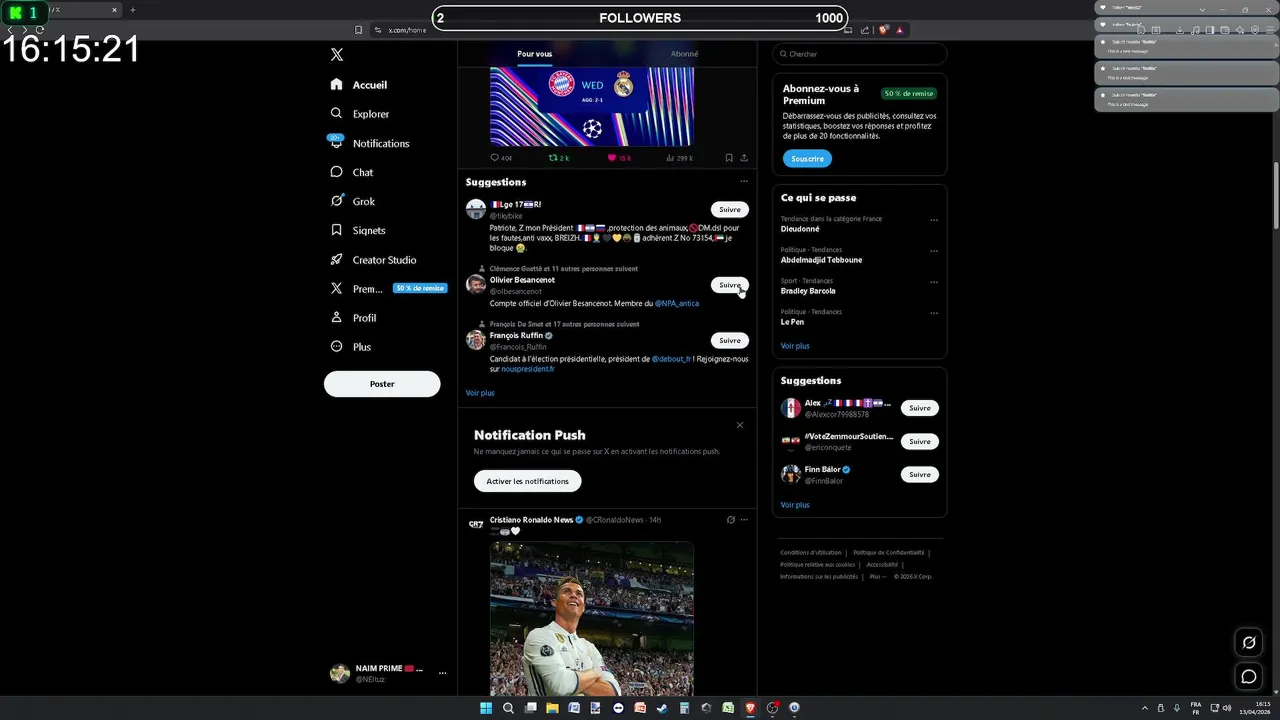Open Creator Studio from the sidebar
1280x720 pixels.
point(374,260)
